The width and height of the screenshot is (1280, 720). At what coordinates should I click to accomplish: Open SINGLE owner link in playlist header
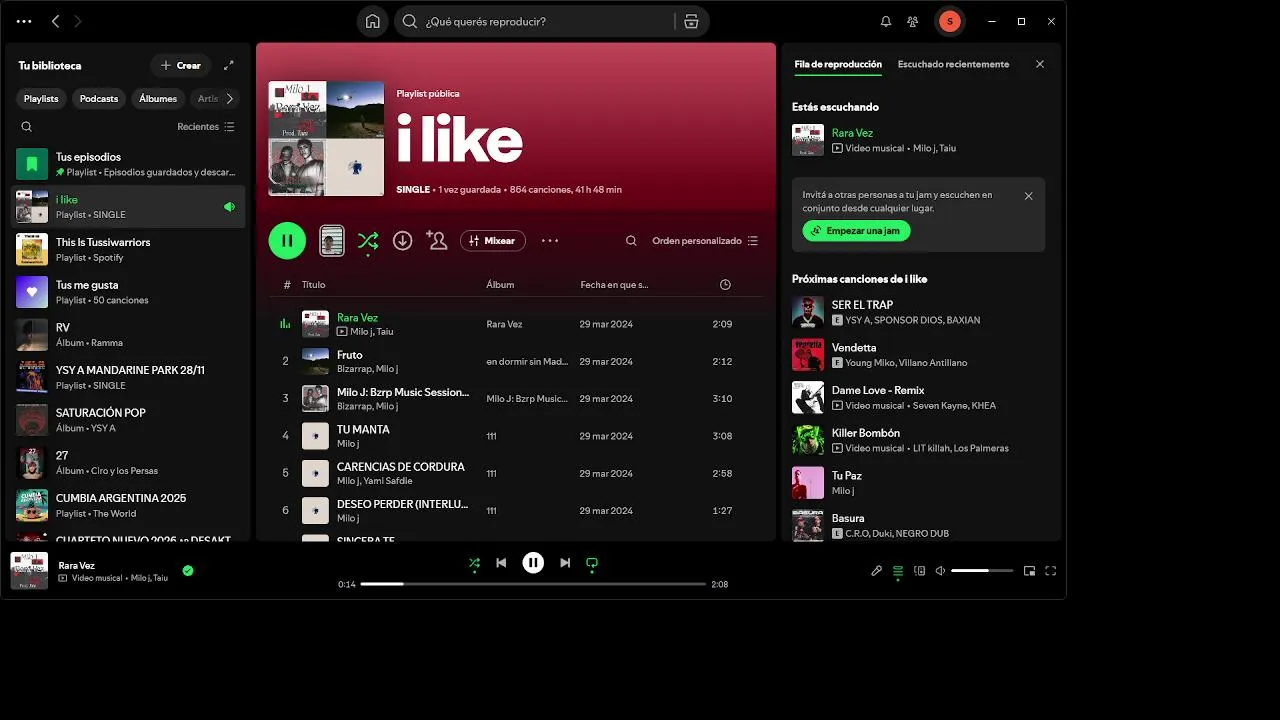click(413, 189)
